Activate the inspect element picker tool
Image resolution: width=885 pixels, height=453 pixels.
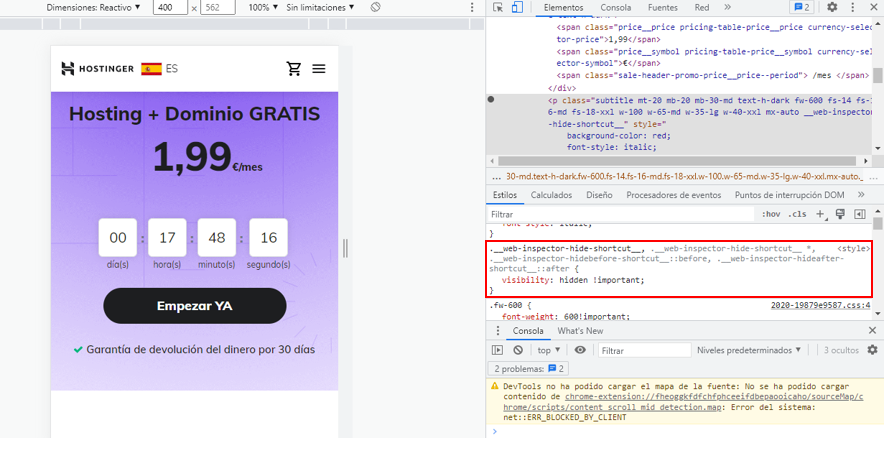(499, 8)
